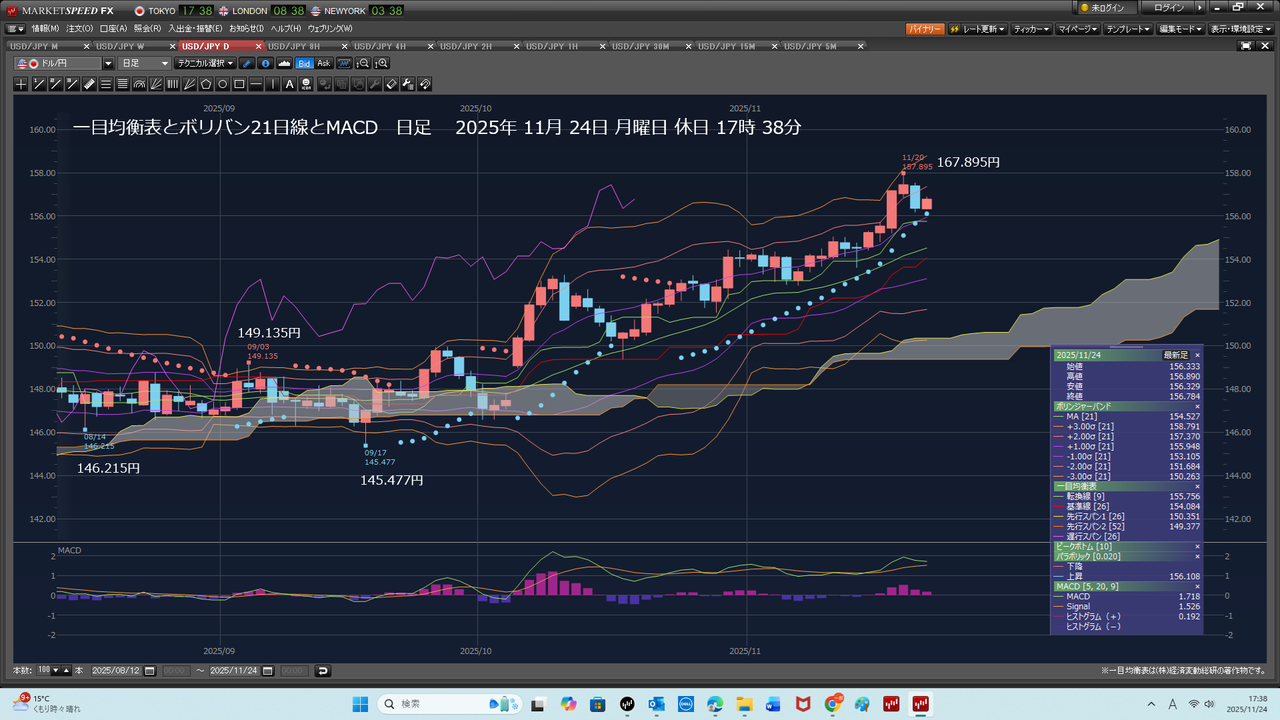1280x720 pixels.
Task: Choose the rectangle drawing tool
Action: [239, 84]
